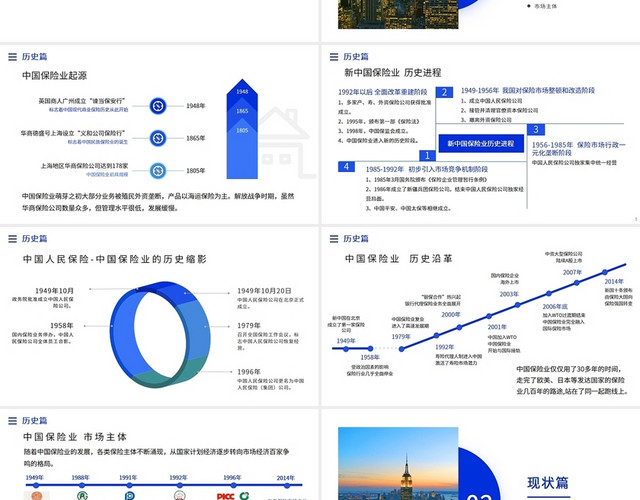Screen dimensions: 640x500
Task: Click the 1949年10月20日 label
Action: [264, 291]
